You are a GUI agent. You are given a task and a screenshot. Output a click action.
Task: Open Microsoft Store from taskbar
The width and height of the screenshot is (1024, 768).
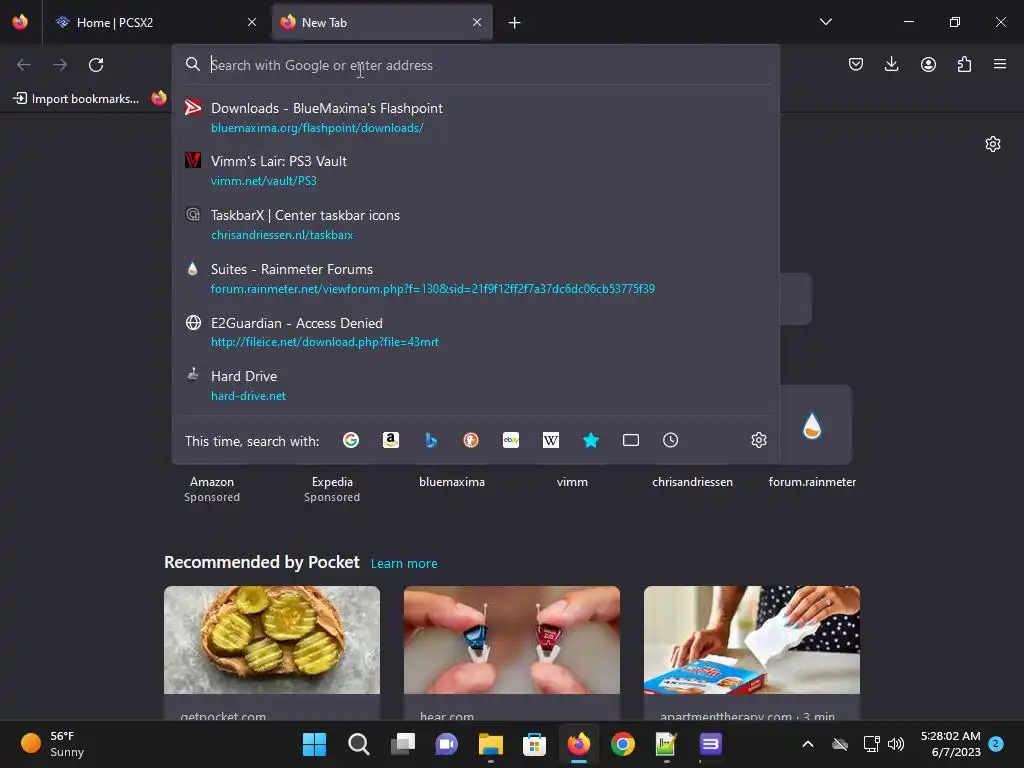point(534,744)
